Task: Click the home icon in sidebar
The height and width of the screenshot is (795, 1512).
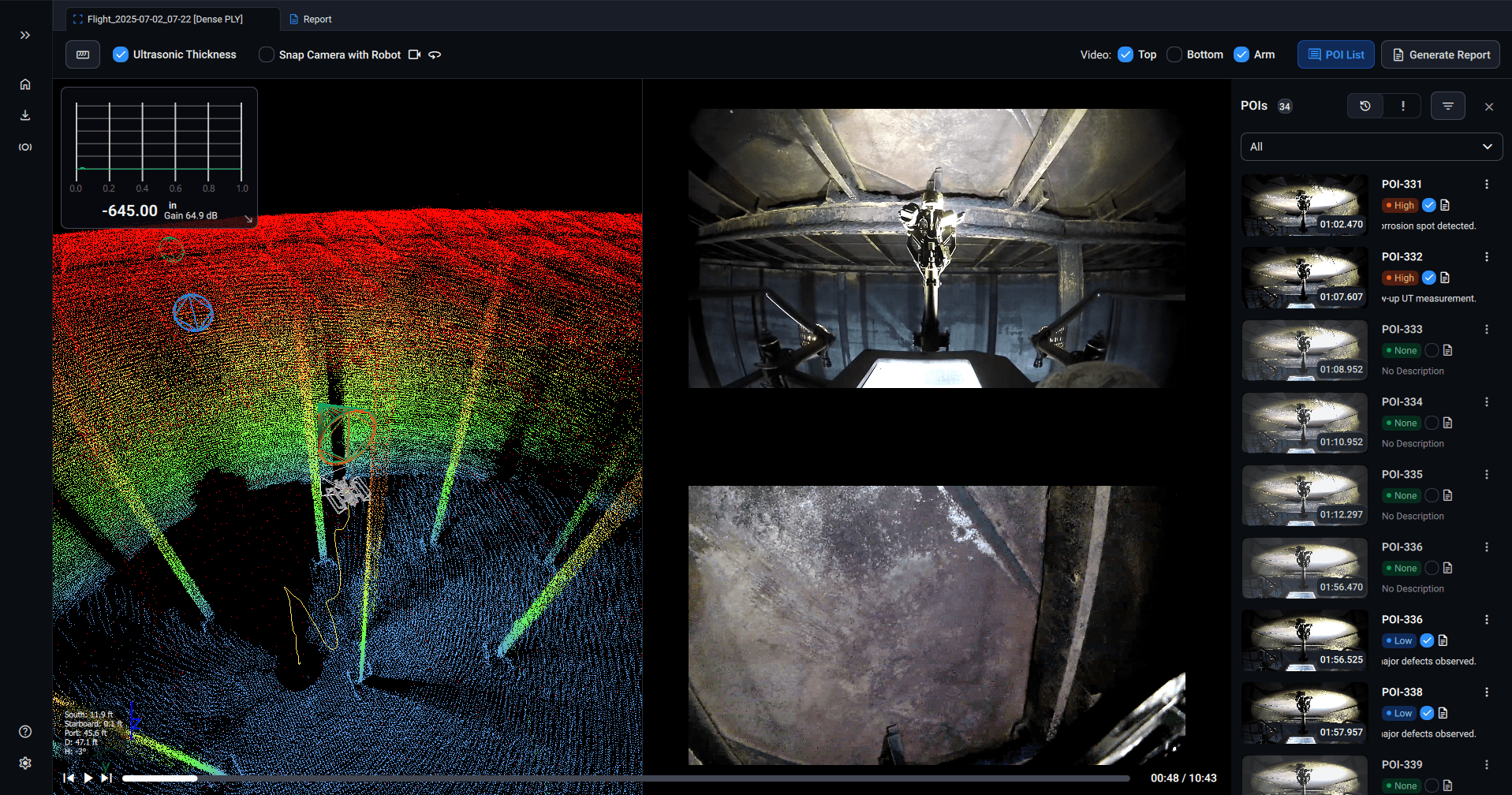Action: [x=25, y=84]
